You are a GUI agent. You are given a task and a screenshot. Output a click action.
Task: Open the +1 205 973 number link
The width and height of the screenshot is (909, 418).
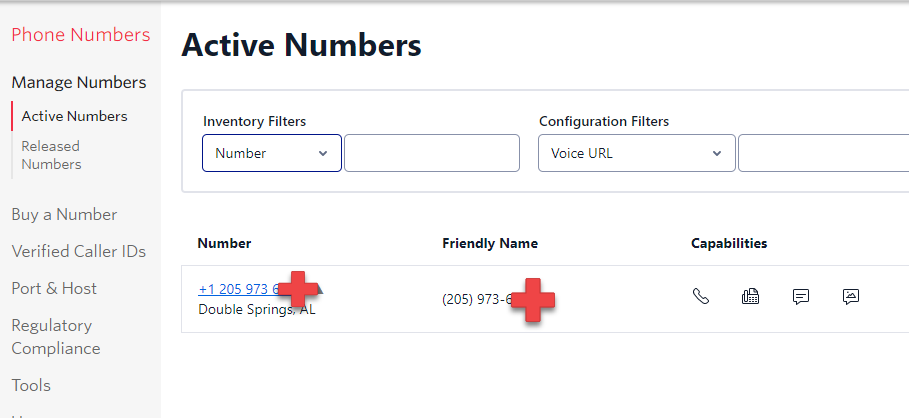[x=238, y=289]
